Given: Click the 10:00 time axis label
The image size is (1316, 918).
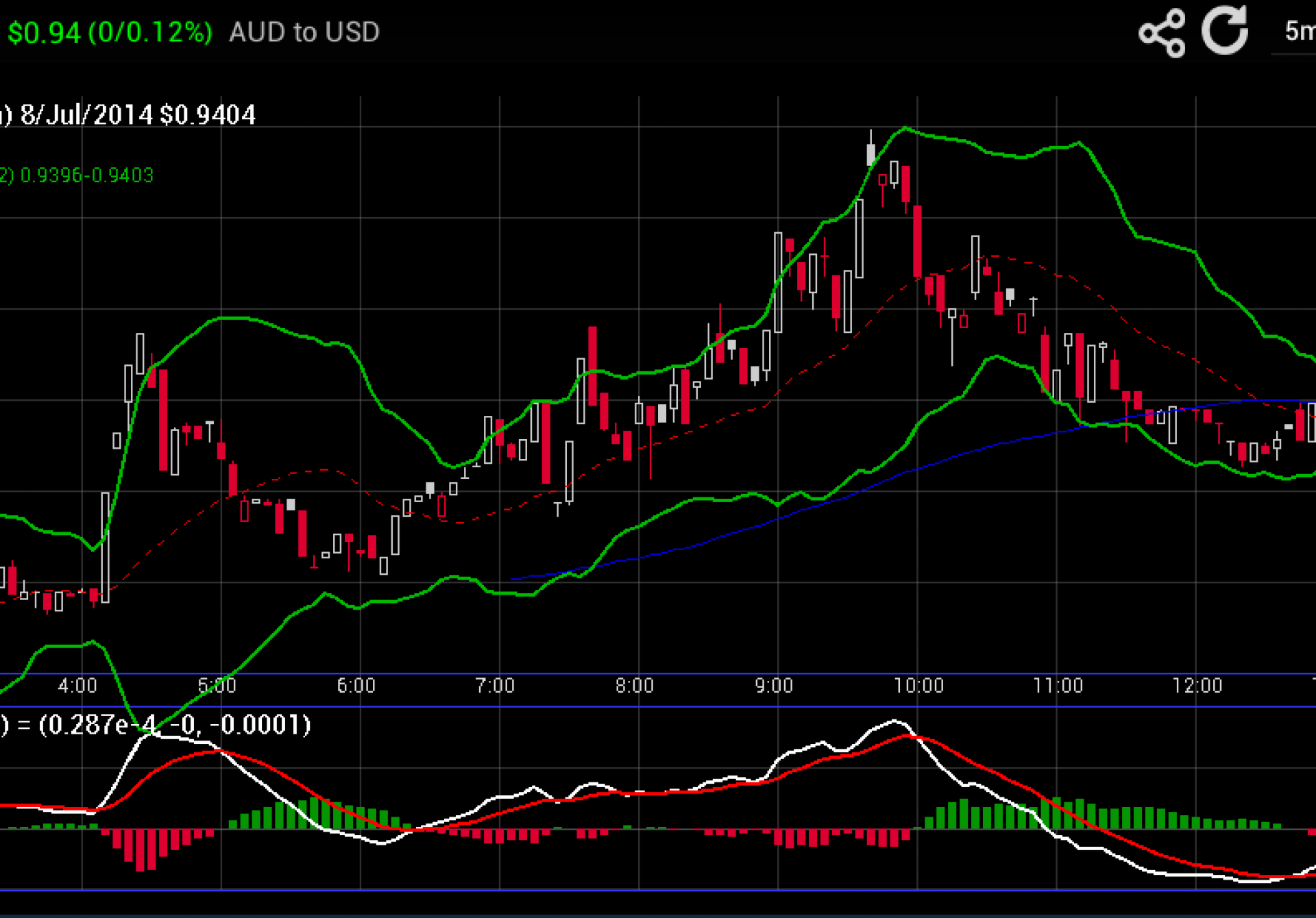Looking at the screenshot, I should point(918,685).
